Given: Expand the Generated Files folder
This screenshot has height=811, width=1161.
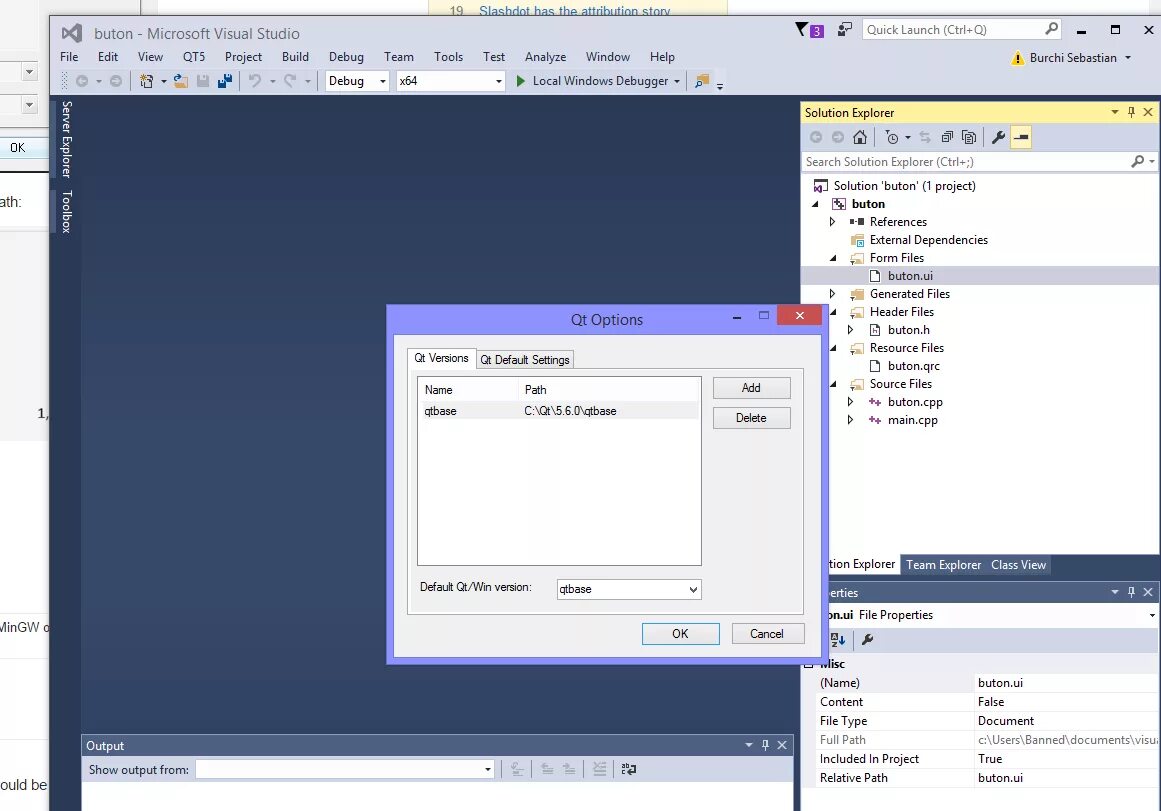Looking at the screenshot, I should click(x=832, y=293).
